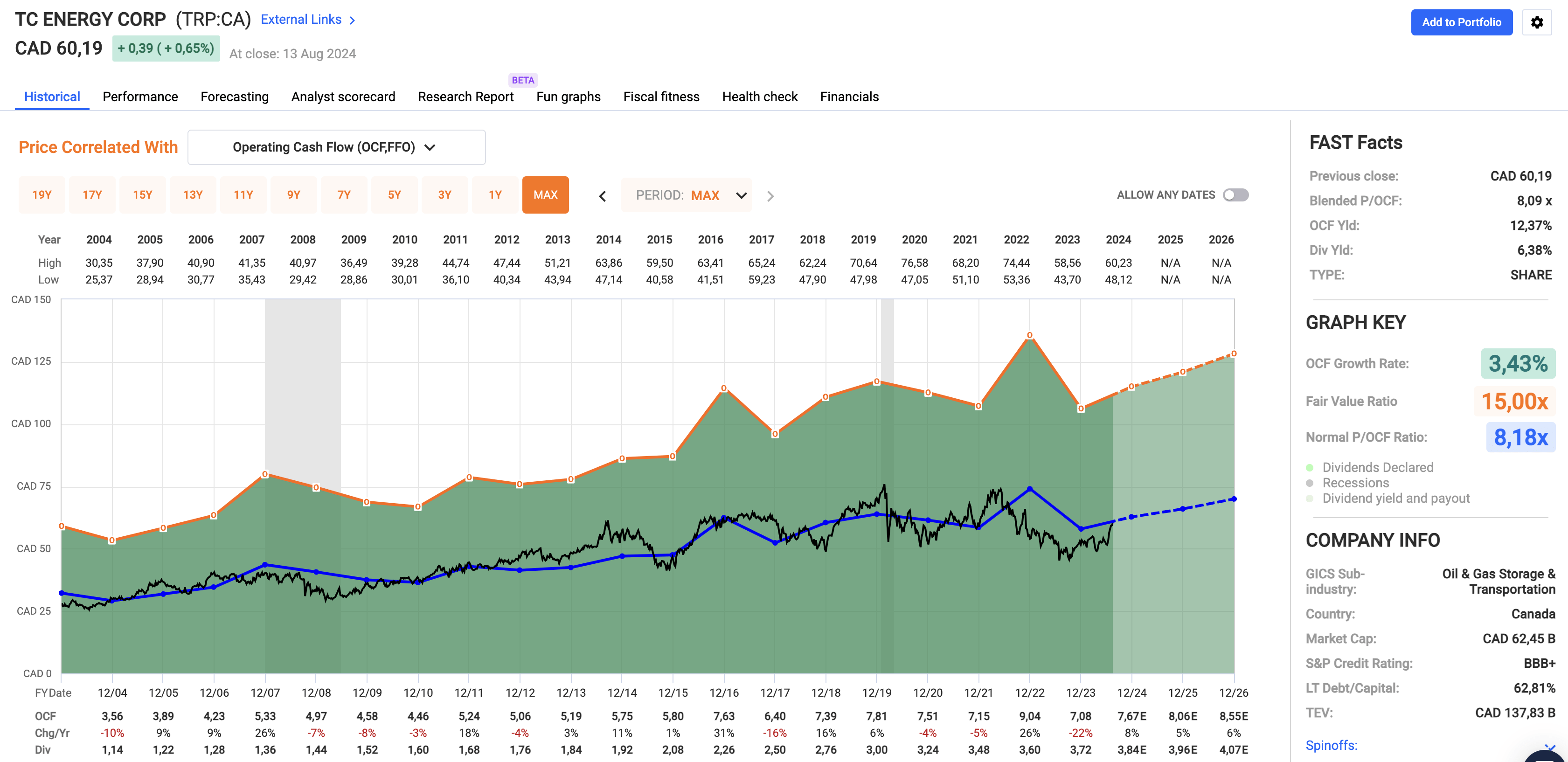This screenshot has height=762, width=1568.
Task: Open the Health check tab
Action: point(759,97)
